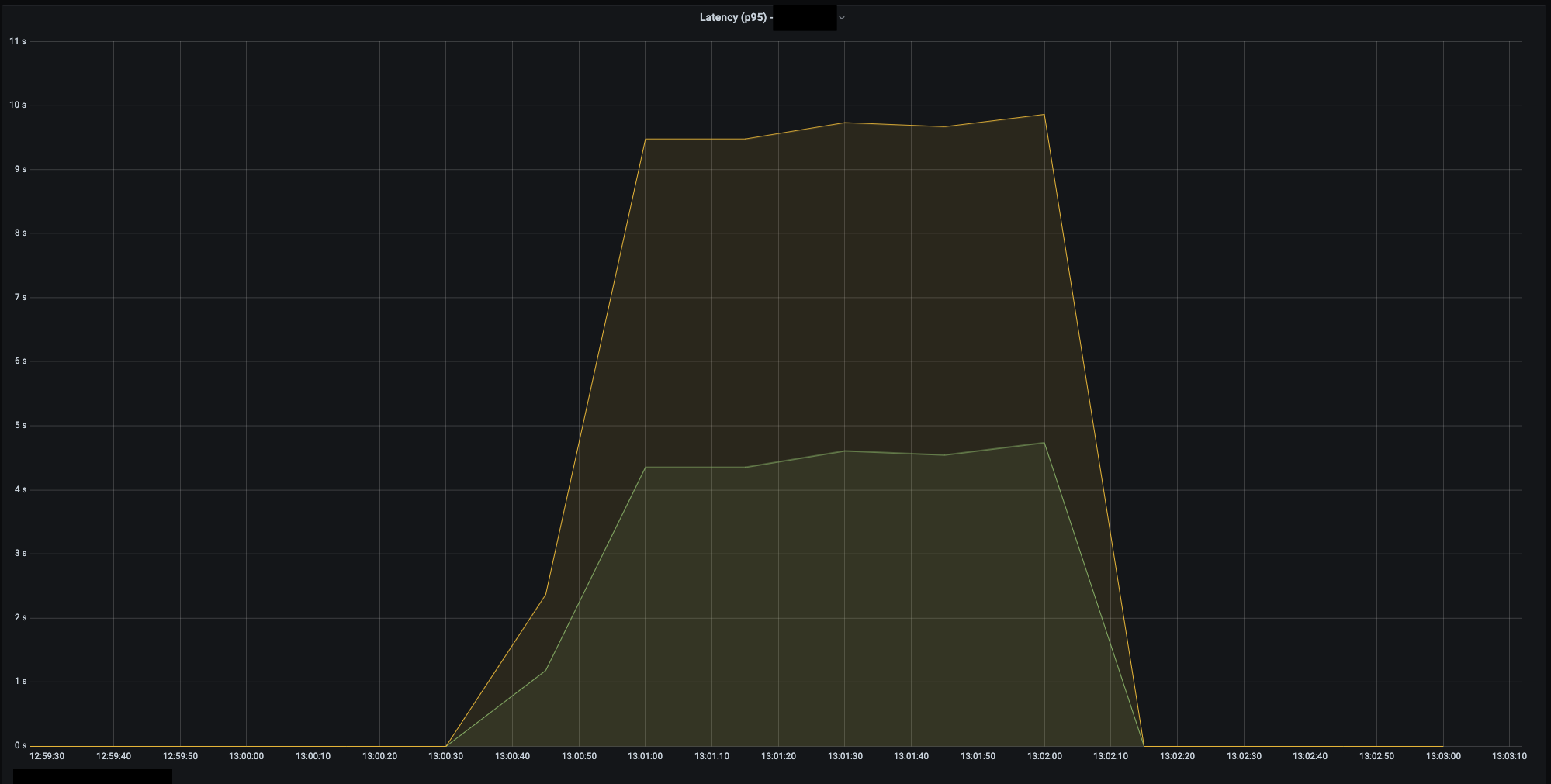Select the 13:02:50 time axis label
1551x784 pixels.
point(1377,756)
